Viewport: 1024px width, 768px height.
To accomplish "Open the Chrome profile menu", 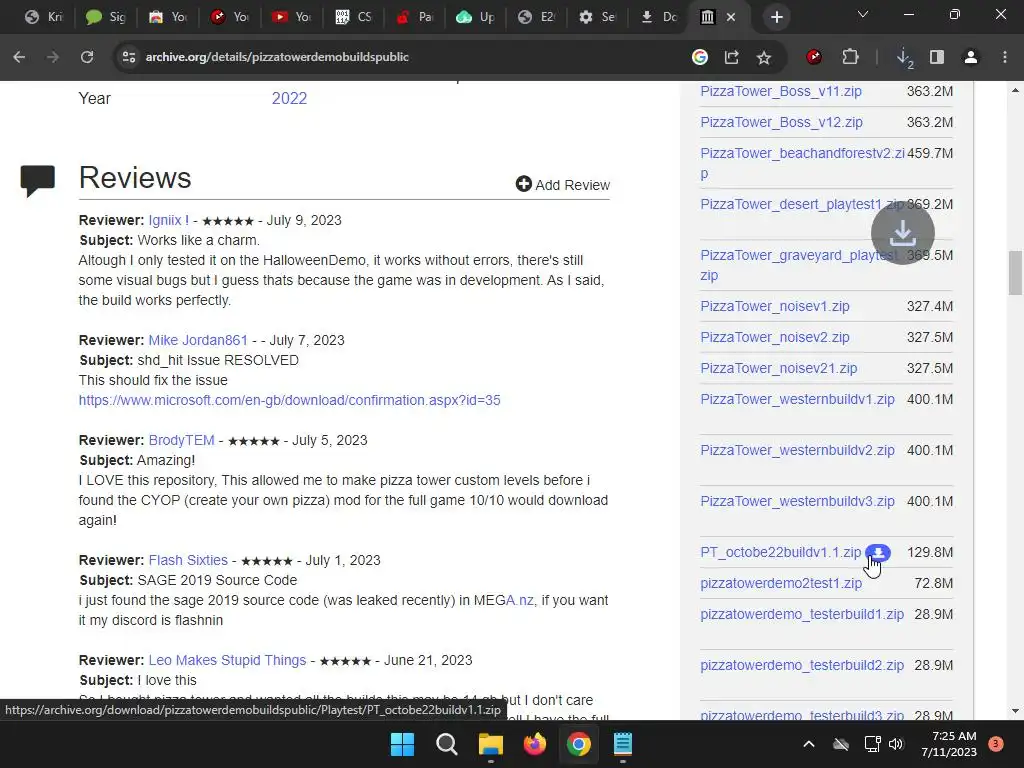I will [x=971, y=57].
